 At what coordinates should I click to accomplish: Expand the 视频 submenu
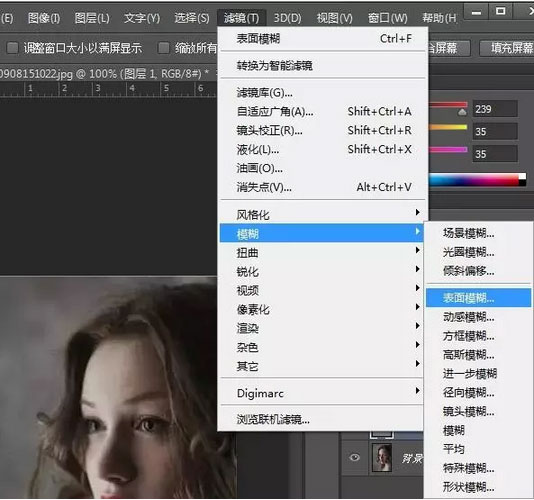pos(321,290)
